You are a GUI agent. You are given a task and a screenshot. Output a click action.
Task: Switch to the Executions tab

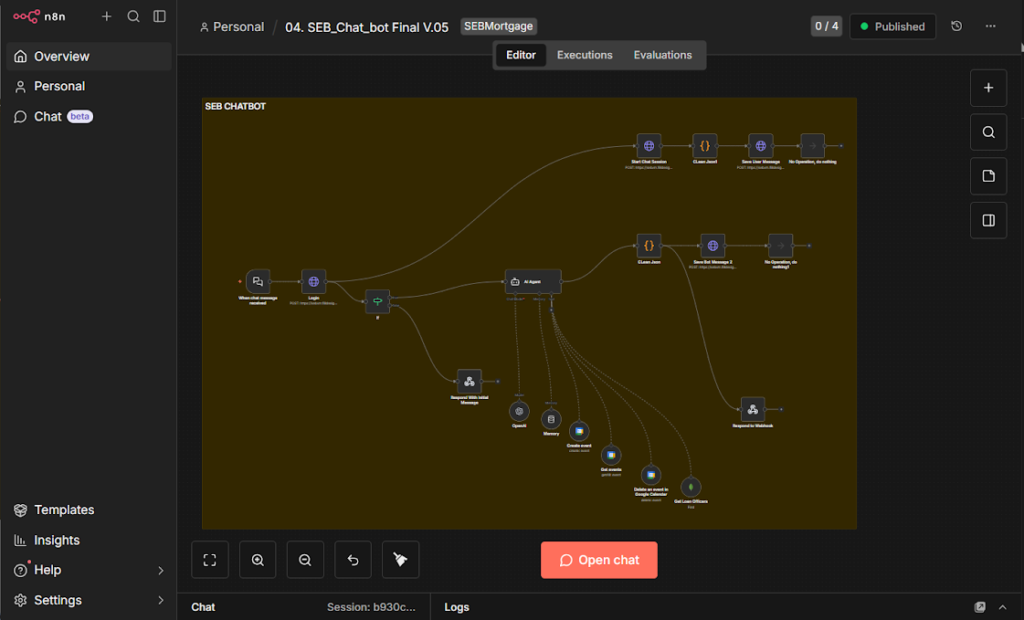(584, 55)
